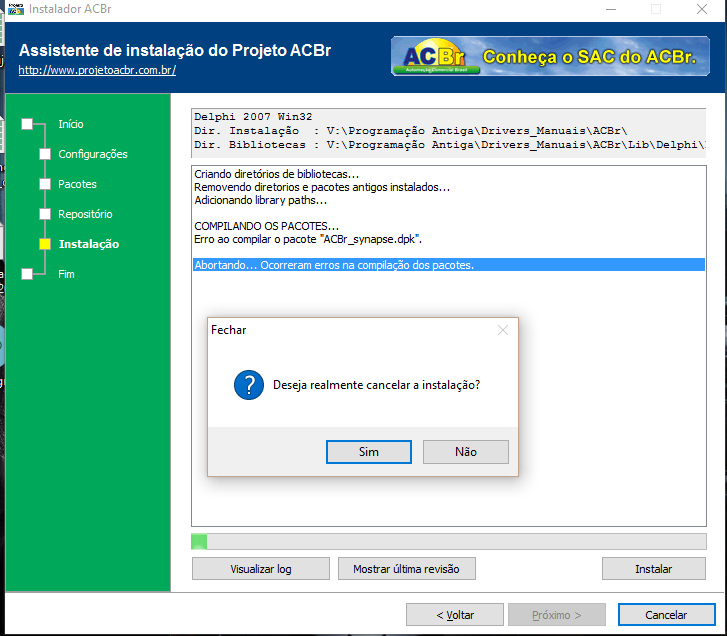
Task: Close the Fechar dialog with its X
Action: [x=503, y=330]
